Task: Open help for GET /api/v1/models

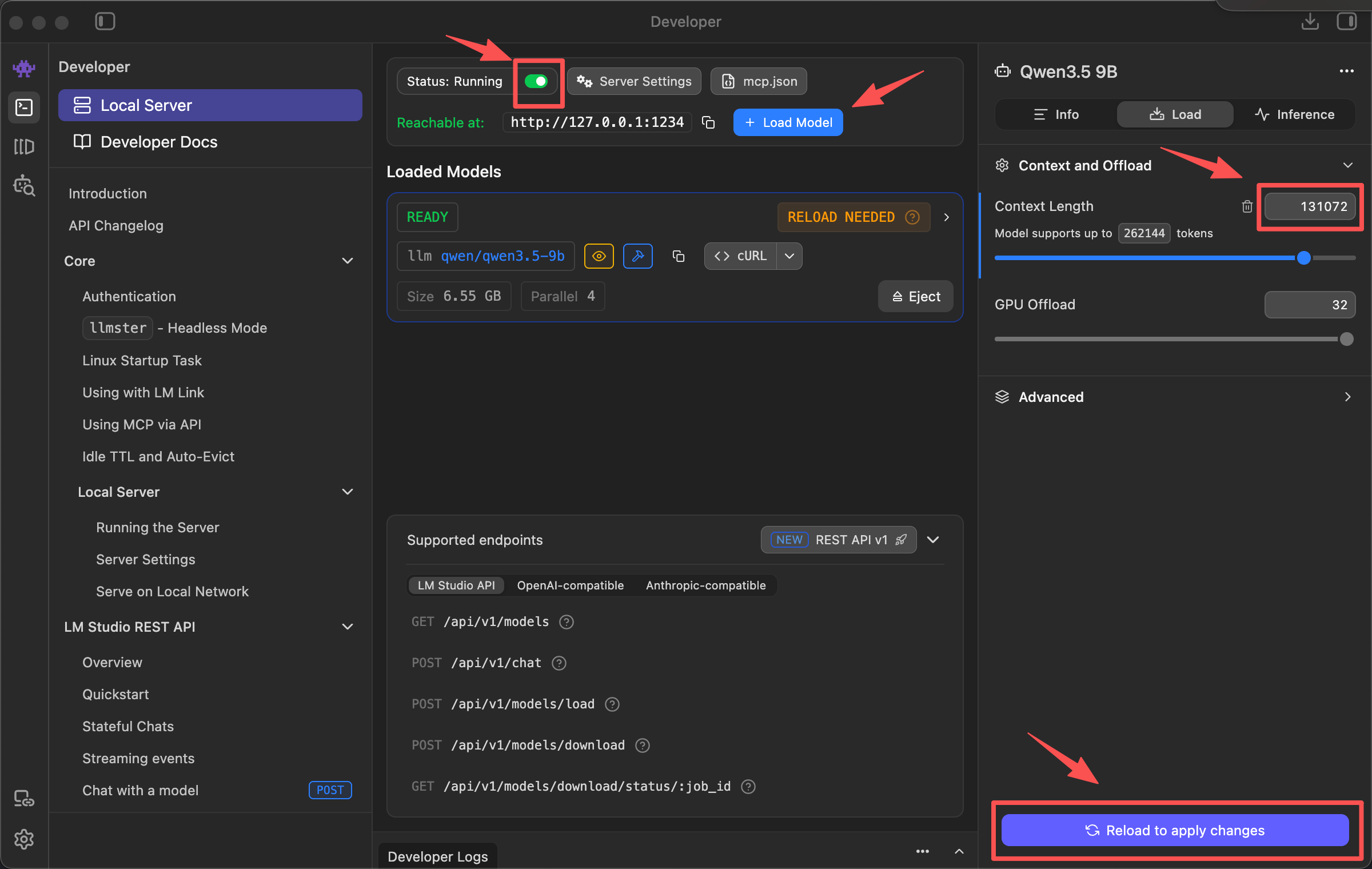Action: [x=567, y=622]
